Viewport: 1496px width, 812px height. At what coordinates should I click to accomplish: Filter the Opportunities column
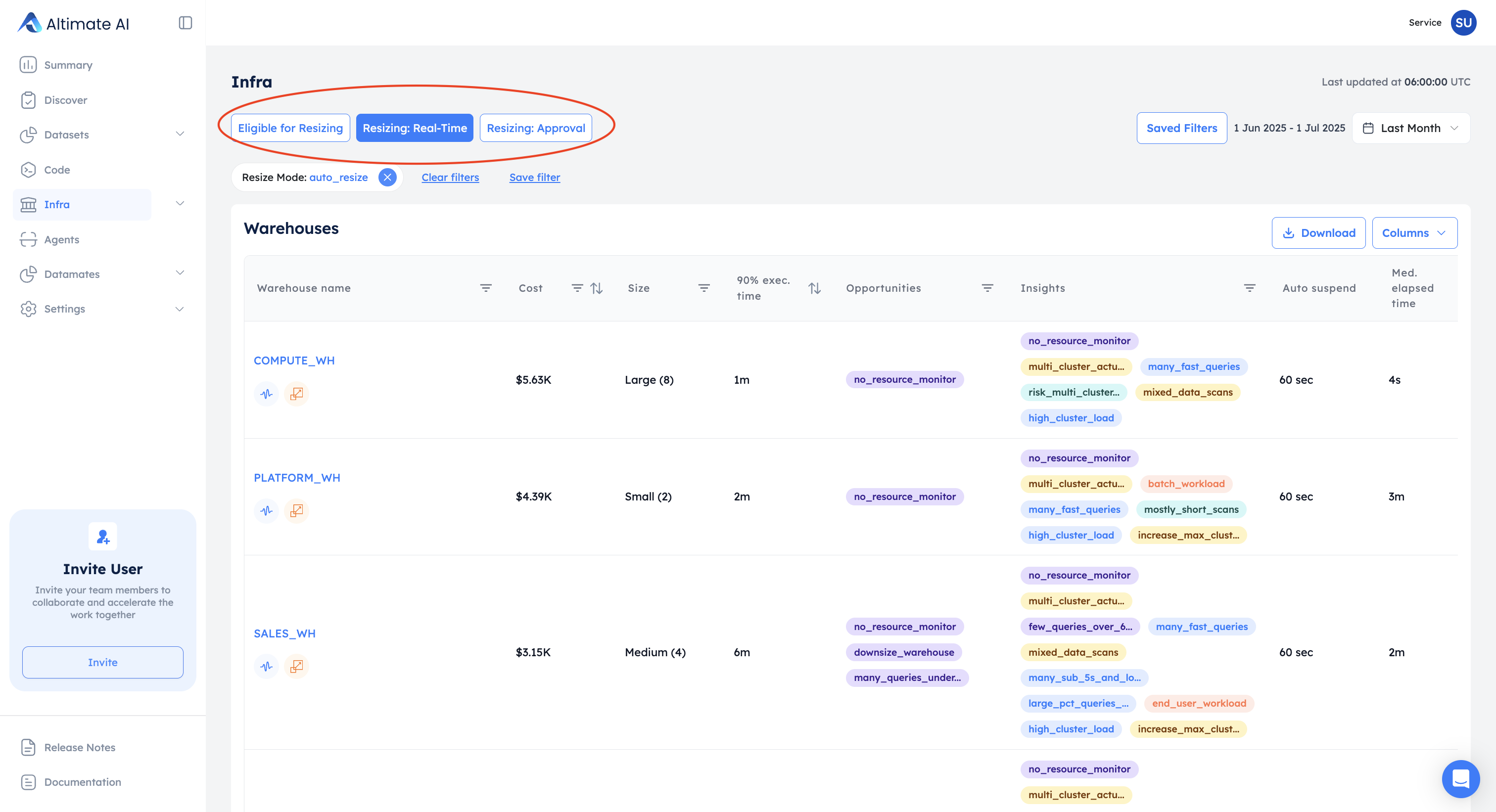point(987,288)
